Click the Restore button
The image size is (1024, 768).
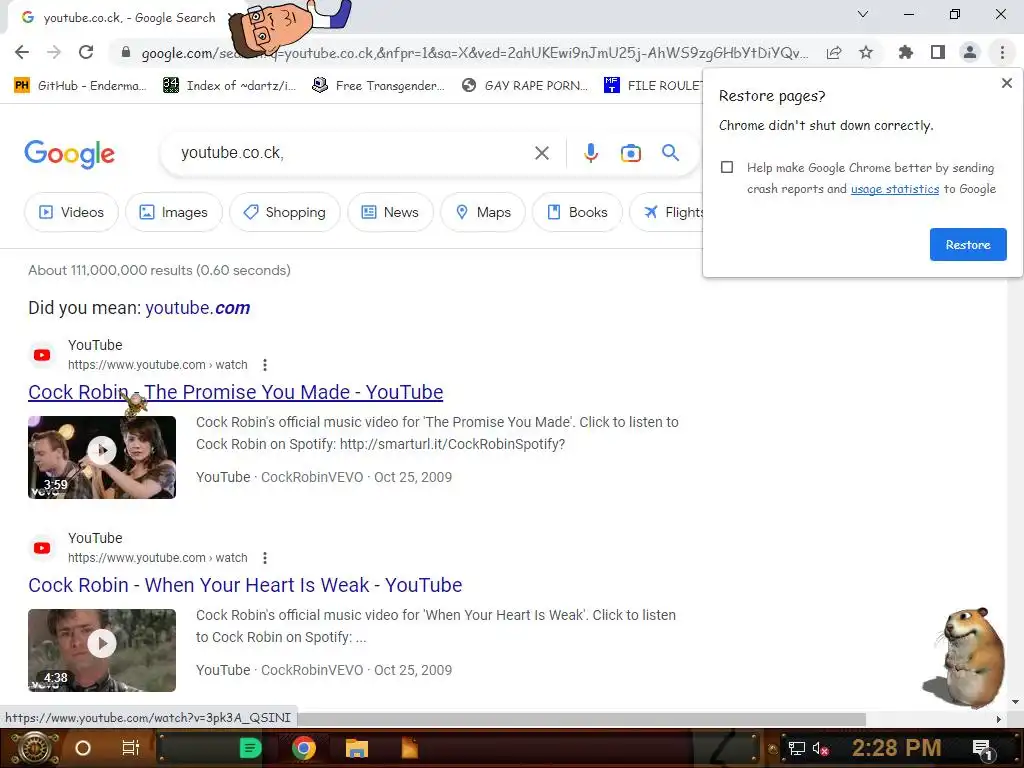point(968,244)
